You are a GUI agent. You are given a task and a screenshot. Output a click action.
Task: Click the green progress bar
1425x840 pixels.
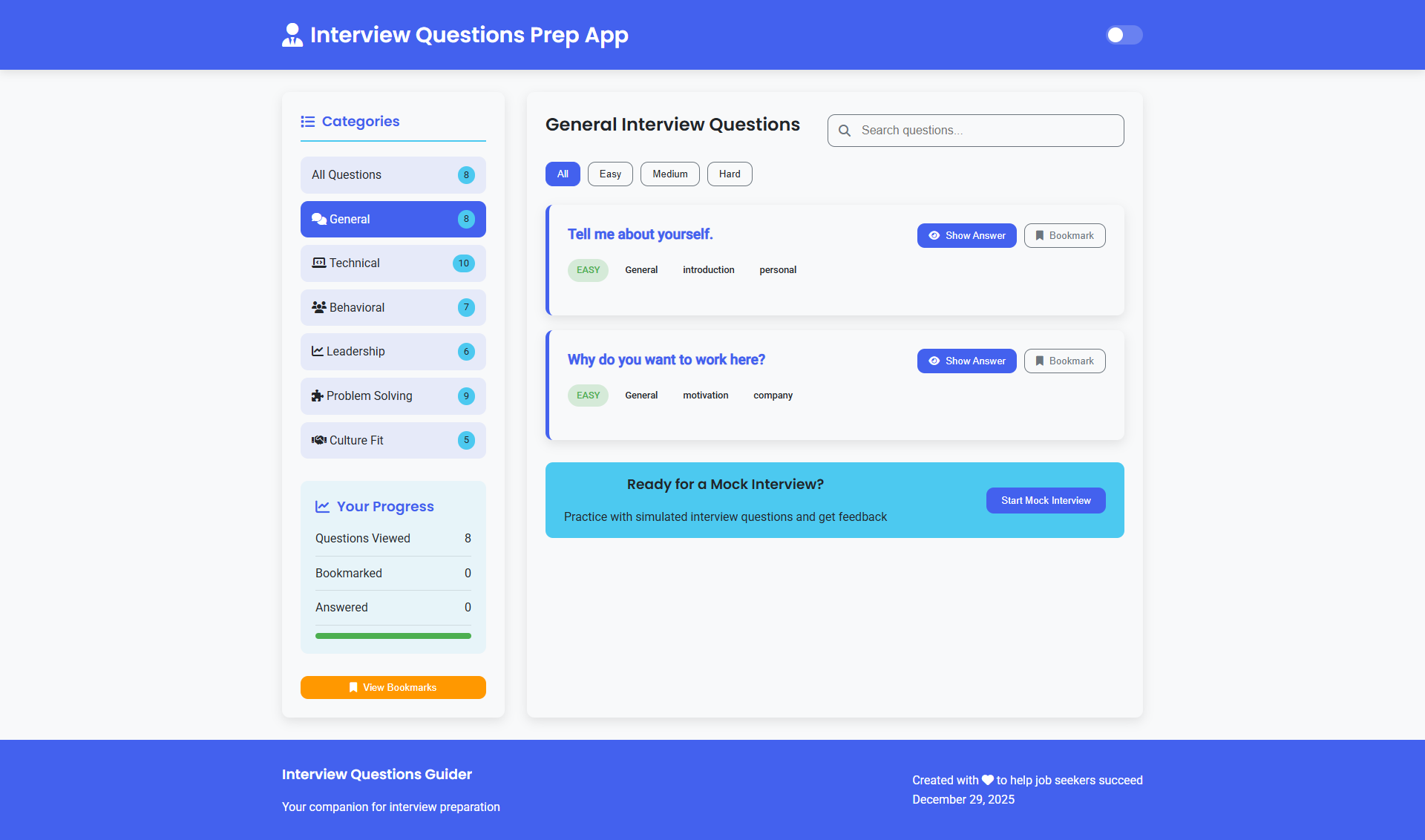[393, 636]
